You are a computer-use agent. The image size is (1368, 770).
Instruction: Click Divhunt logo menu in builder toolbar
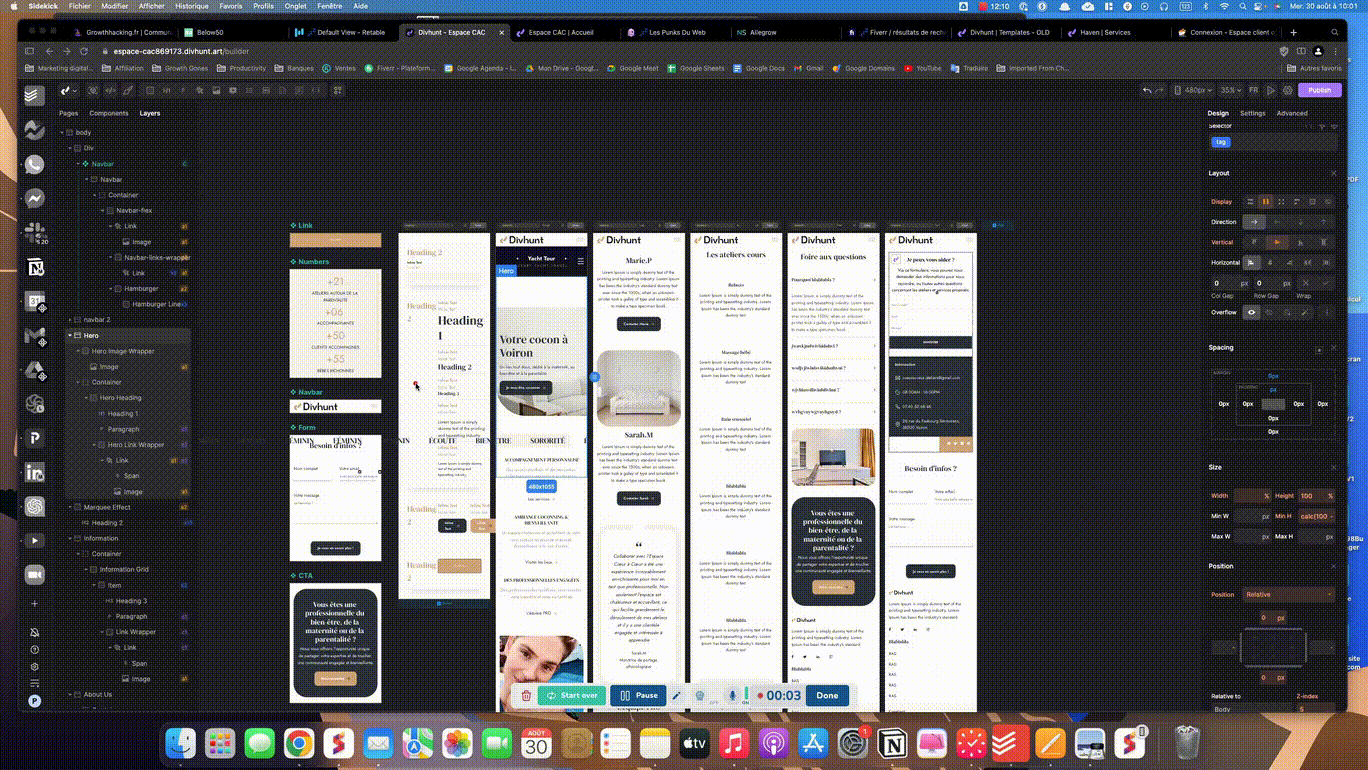[x=69, y=90]
